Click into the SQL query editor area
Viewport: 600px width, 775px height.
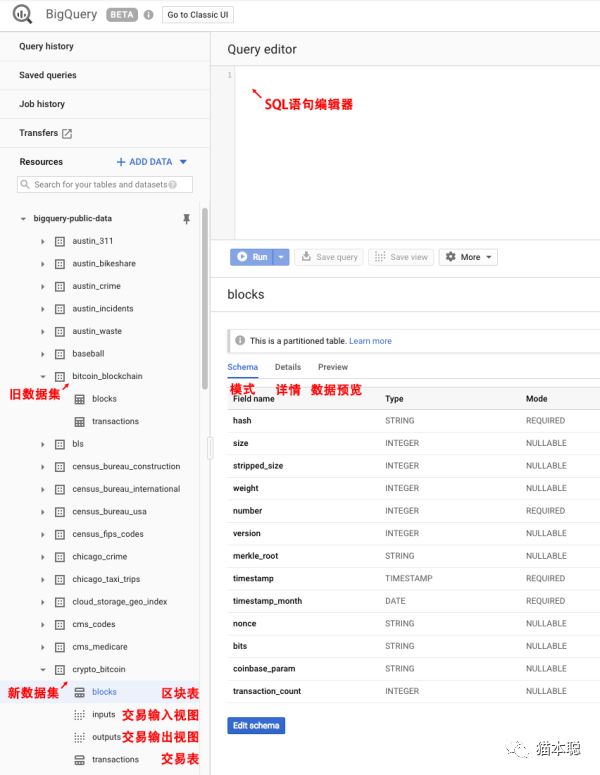(417, 153)
